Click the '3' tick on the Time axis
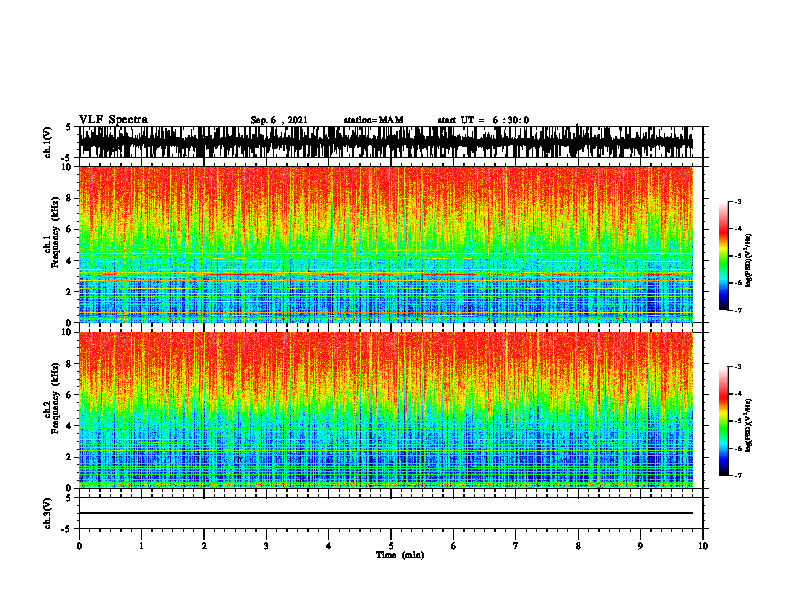The height and width of the screenshot is (612, 792). click(x=266, y=546)
